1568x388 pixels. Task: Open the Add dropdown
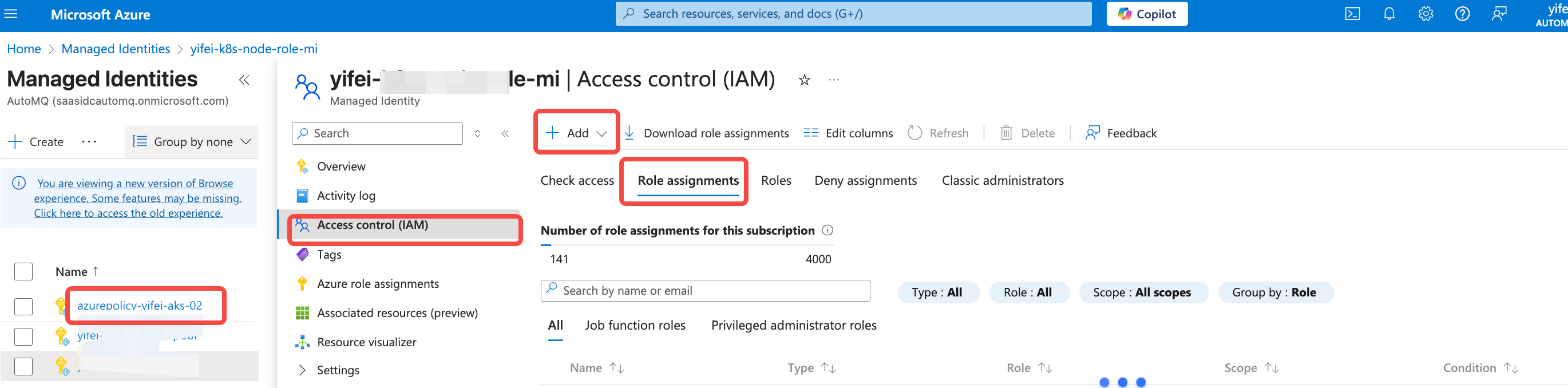[576, 133]
